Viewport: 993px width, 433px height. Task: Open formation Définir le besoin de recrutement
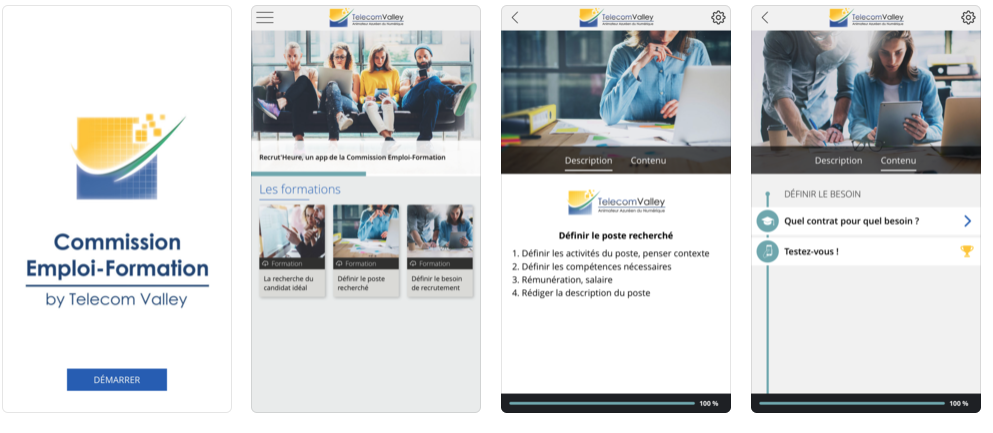[x=440, y=250]
